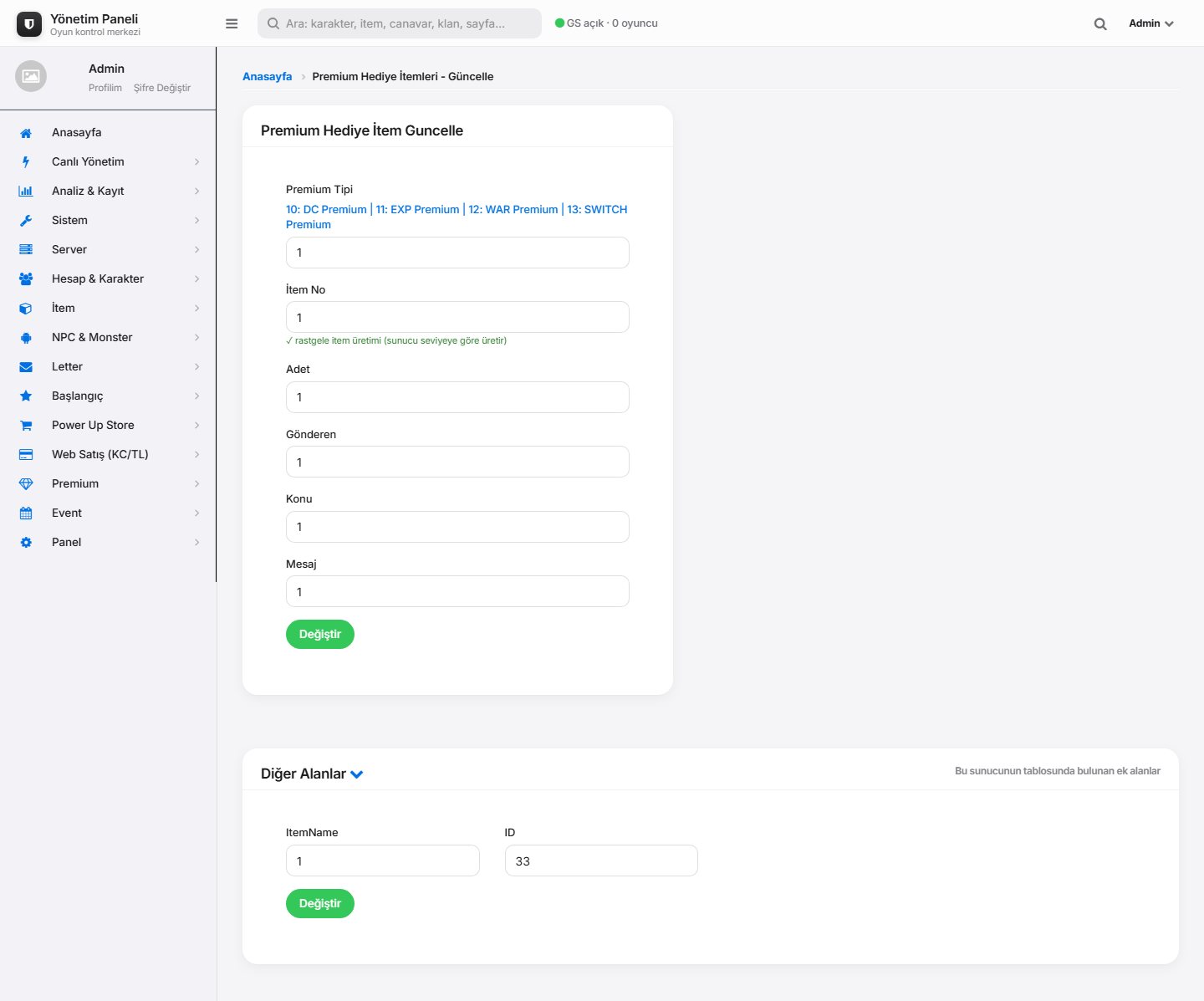Open the Server menu item
Viewport: 1204px width, 1001px height.
(108, 250)
